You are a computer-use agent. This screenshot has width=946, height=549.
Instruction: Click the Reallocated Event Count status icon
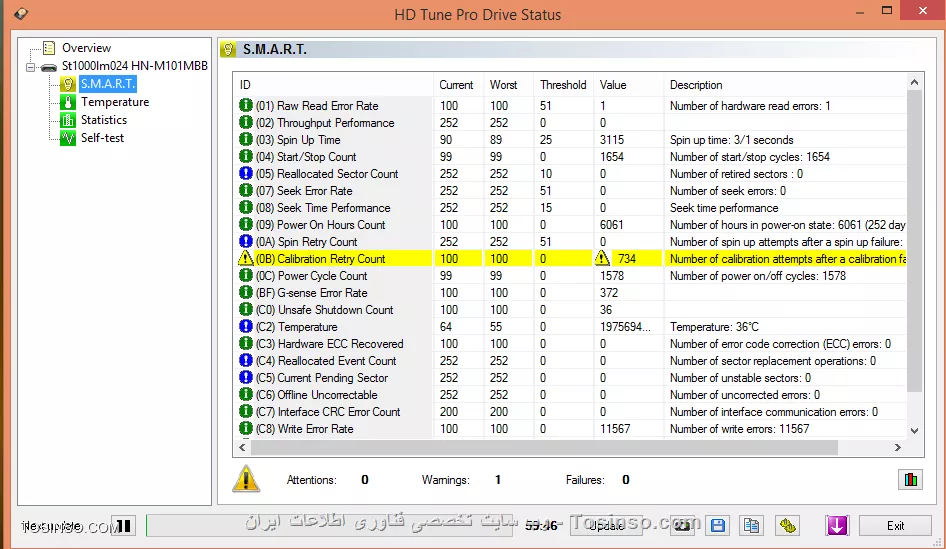(246, 360)
